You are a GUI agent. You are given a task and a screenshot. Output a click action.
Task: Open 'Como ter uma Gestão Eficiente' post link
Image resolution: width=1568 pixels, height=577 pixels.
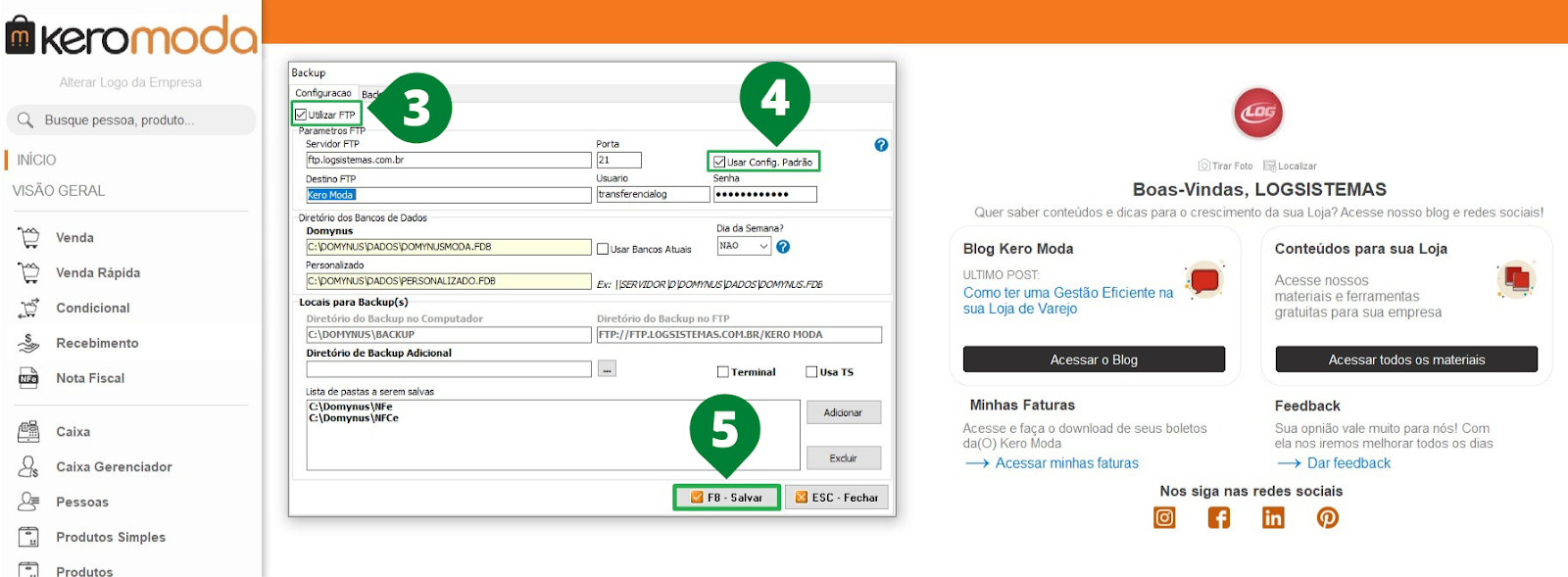pos(1068,301)
